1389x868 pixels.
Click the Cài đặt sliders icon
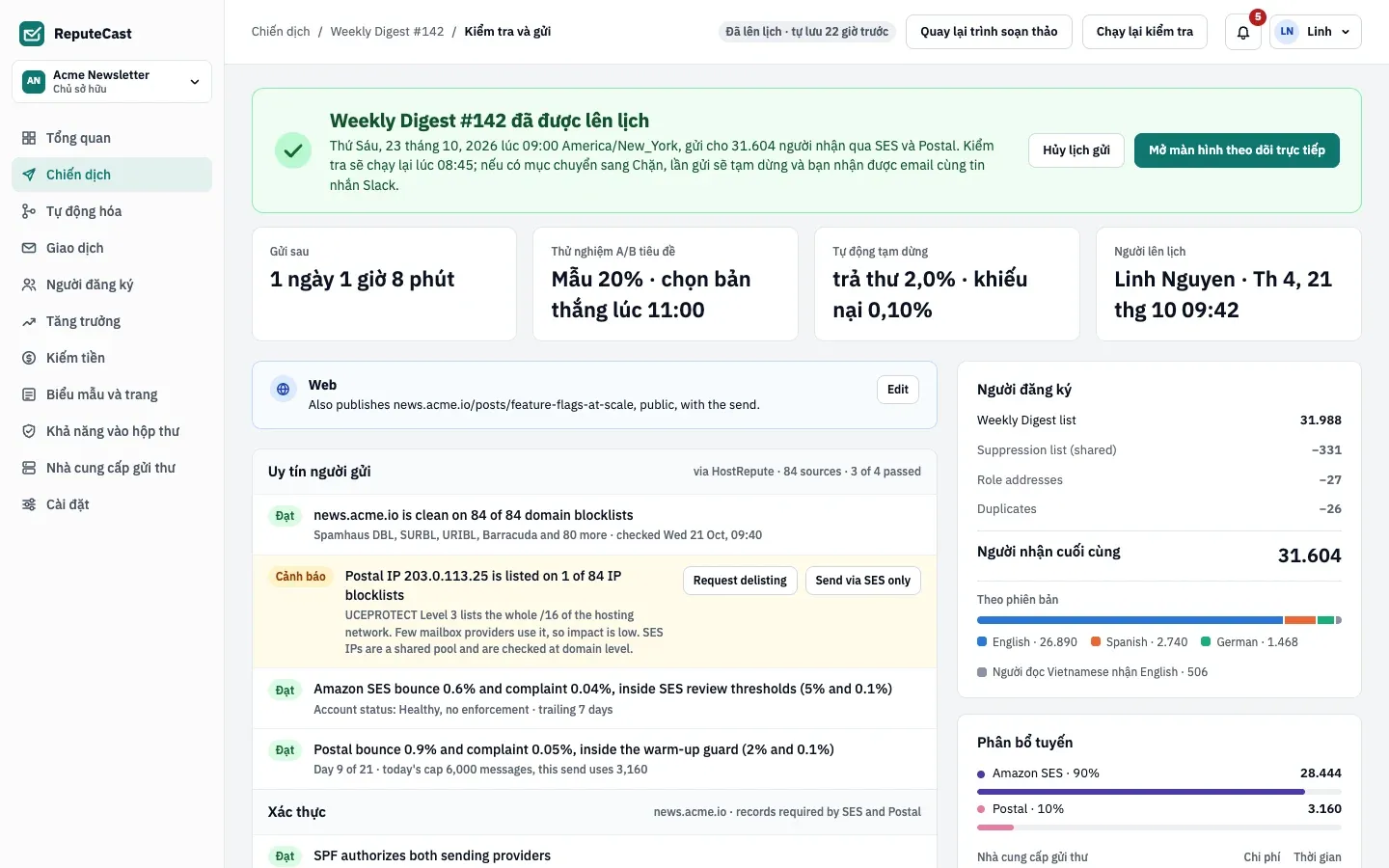[29, 504]
